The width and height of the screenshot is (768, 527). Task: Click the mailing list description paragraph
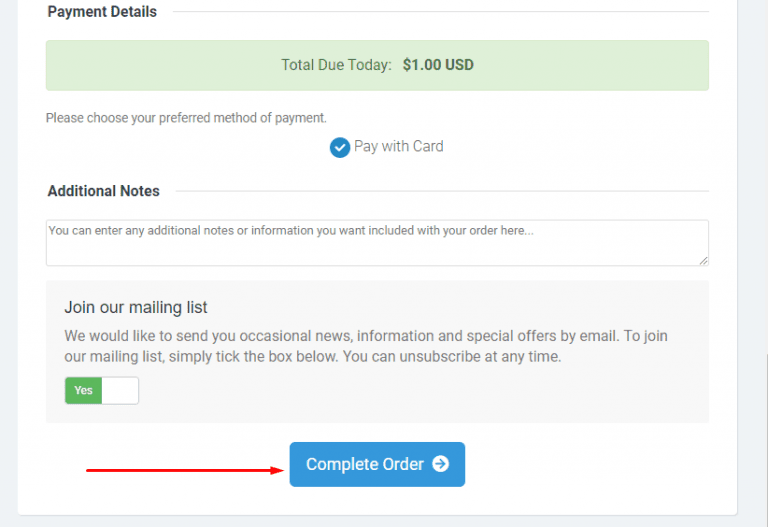[x=366, y=346]
